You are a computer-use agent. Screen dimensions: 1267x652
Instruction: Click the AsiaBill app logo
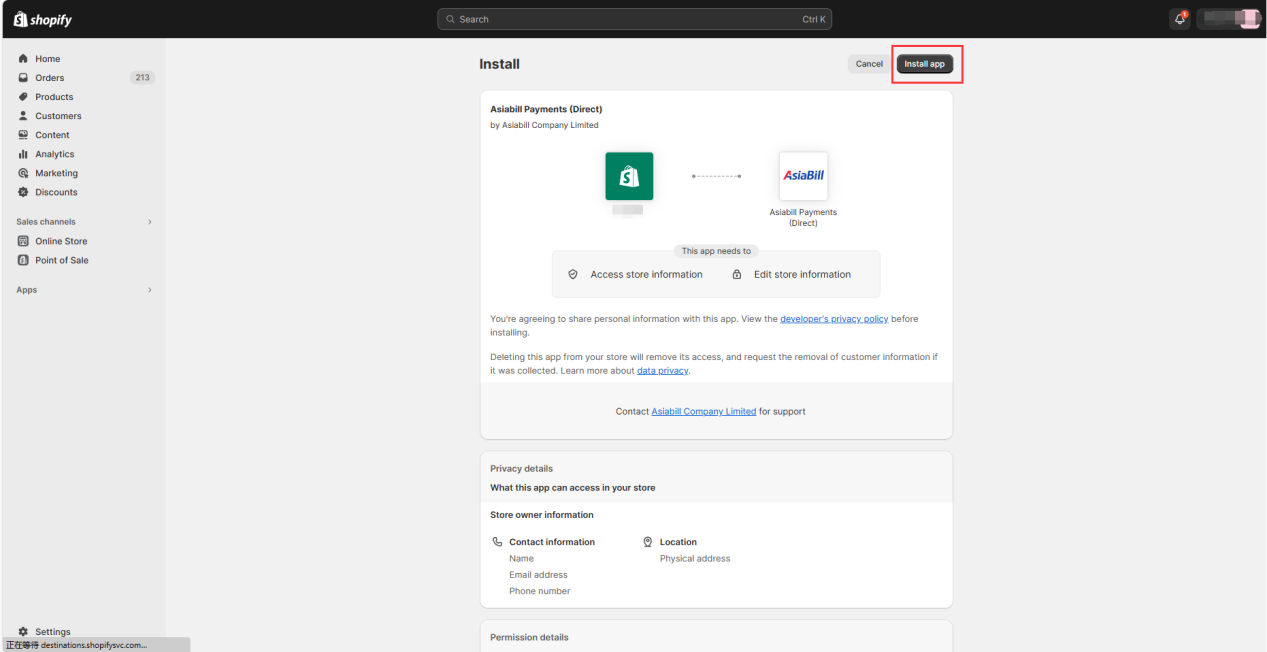[803, 176]
